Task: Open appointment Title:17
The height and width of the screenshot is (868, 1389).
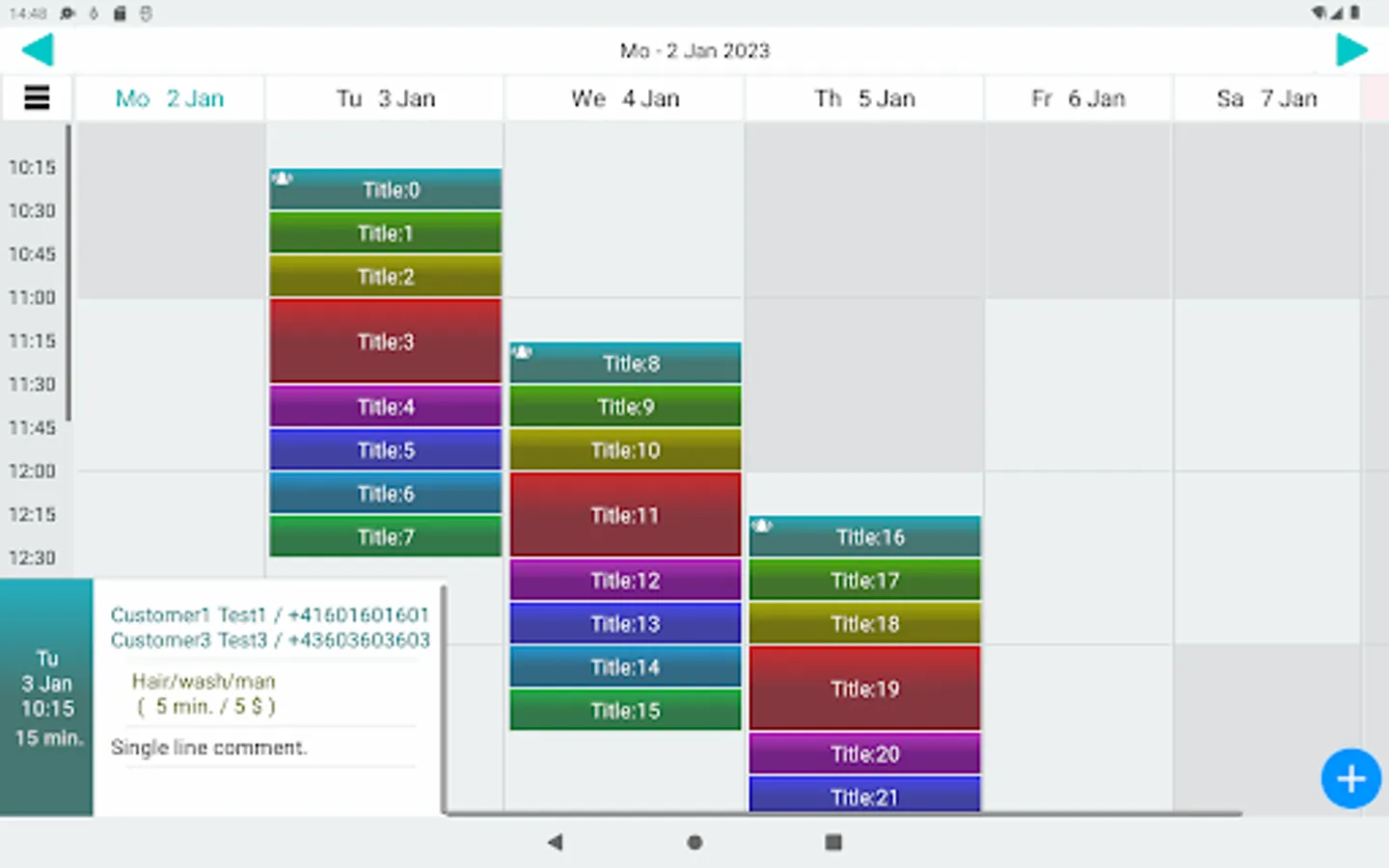Action: tap(865, 581)
